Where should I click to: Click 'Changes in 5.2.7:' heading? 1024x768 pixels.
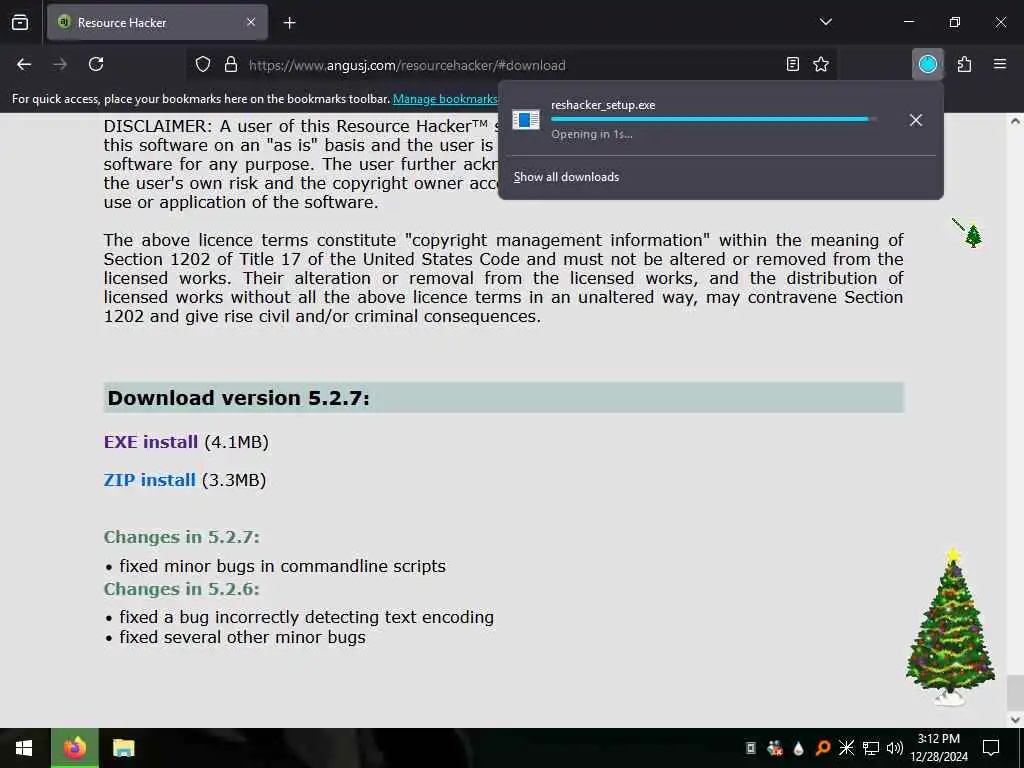[x=182, y=537]
